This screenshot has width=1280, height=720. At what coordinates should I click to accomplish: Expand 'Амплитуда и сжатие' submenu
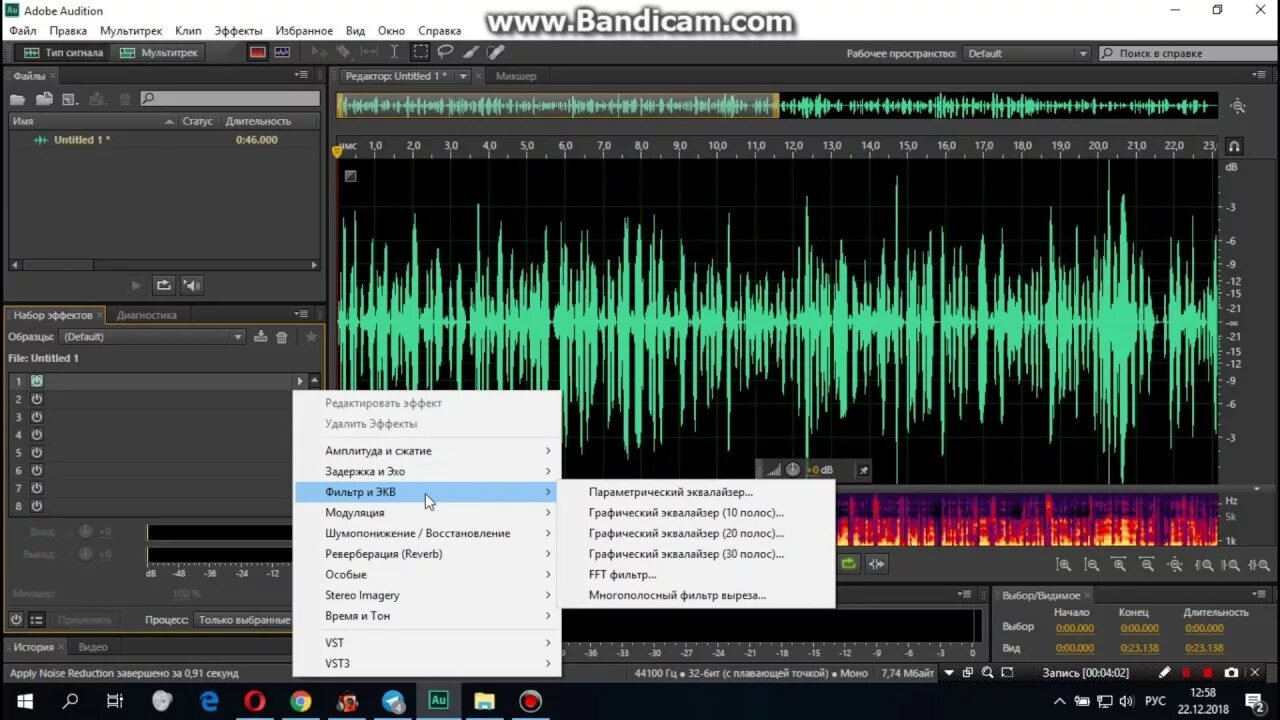click(x=427, y=451)
